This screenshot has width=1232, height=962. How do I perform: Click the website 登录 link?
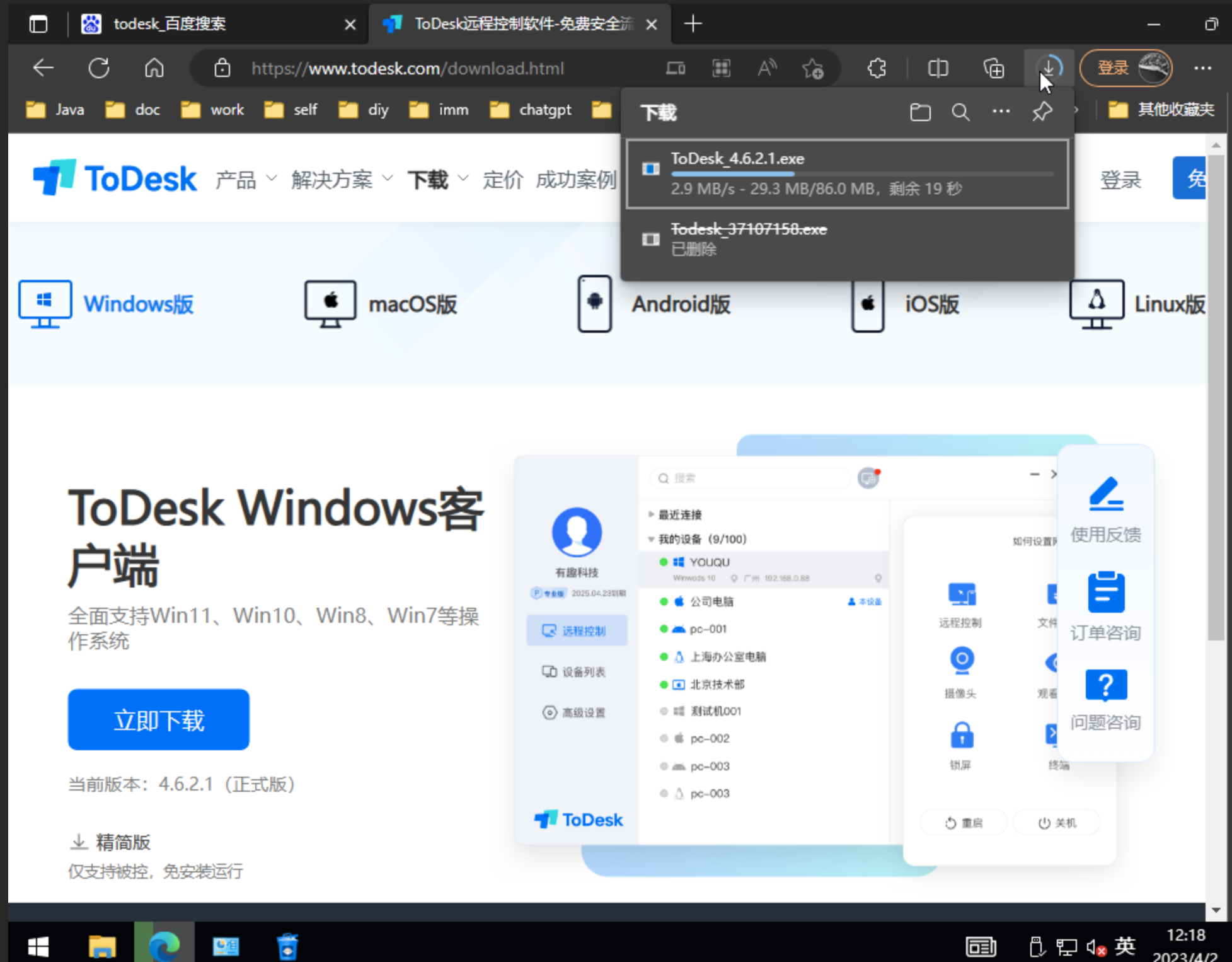pyautogui.click(x=1120, y=180)
